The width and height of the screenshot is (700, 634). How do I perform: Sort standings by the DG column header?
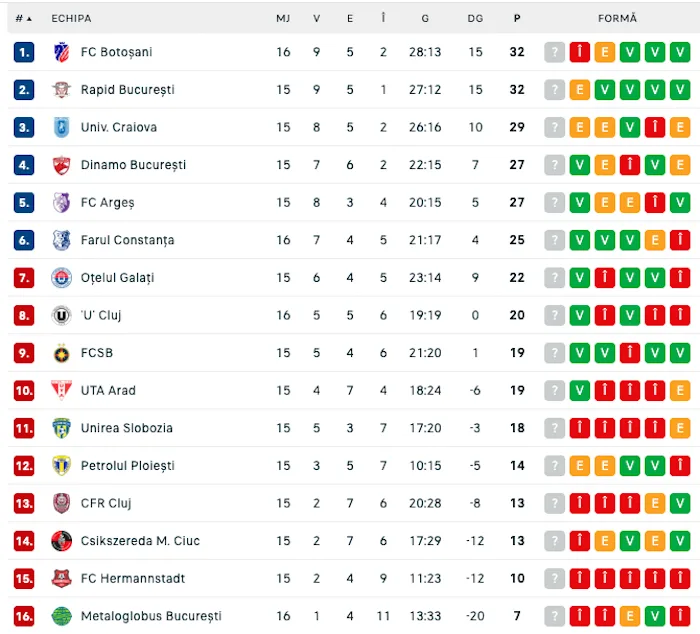(x=475, y=18)
